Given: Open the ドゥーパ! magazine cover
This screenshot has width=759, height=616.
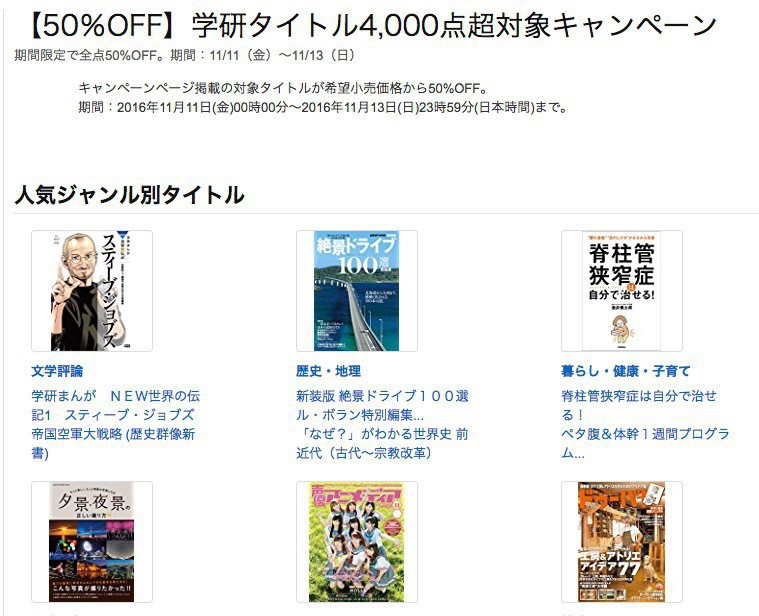Looking at the screenshot, I should point(622,542).
